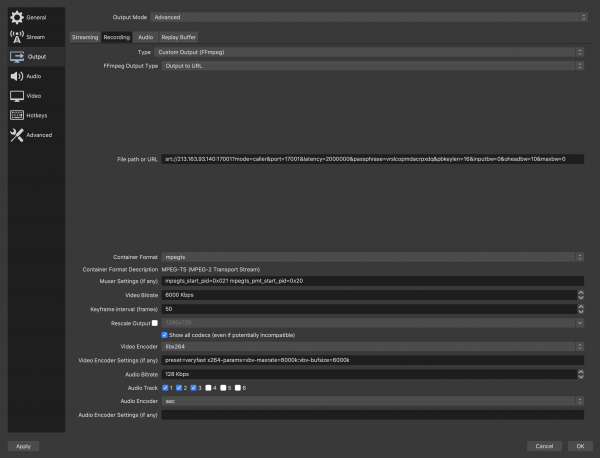This screenshot has width=600, height=458.
Task: Click the Muxer Settings field
Action: 372,281
